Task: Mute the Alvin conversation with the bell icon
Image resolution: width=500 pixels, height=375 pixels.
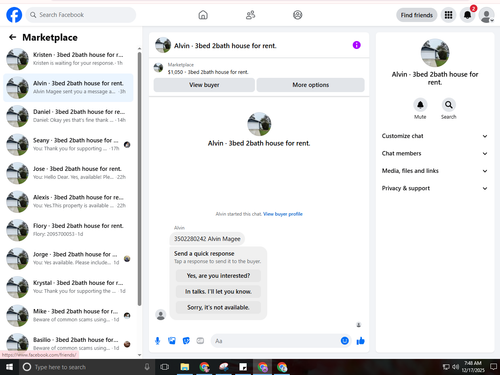Action: pos(420,105)
